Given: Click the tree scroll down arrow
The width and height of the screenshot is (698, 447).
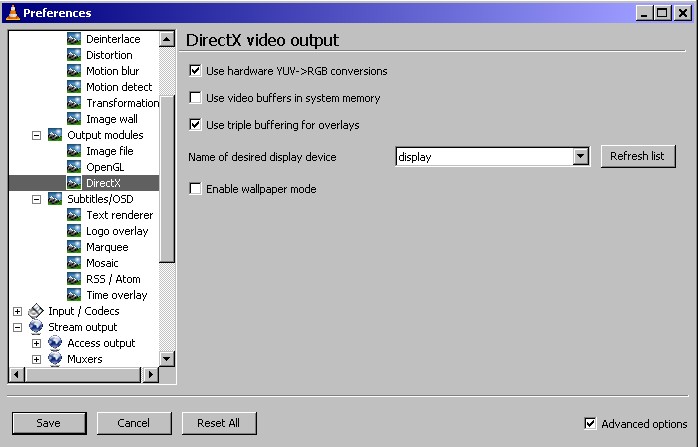Looking at the screenshot, I should [166, 359].
